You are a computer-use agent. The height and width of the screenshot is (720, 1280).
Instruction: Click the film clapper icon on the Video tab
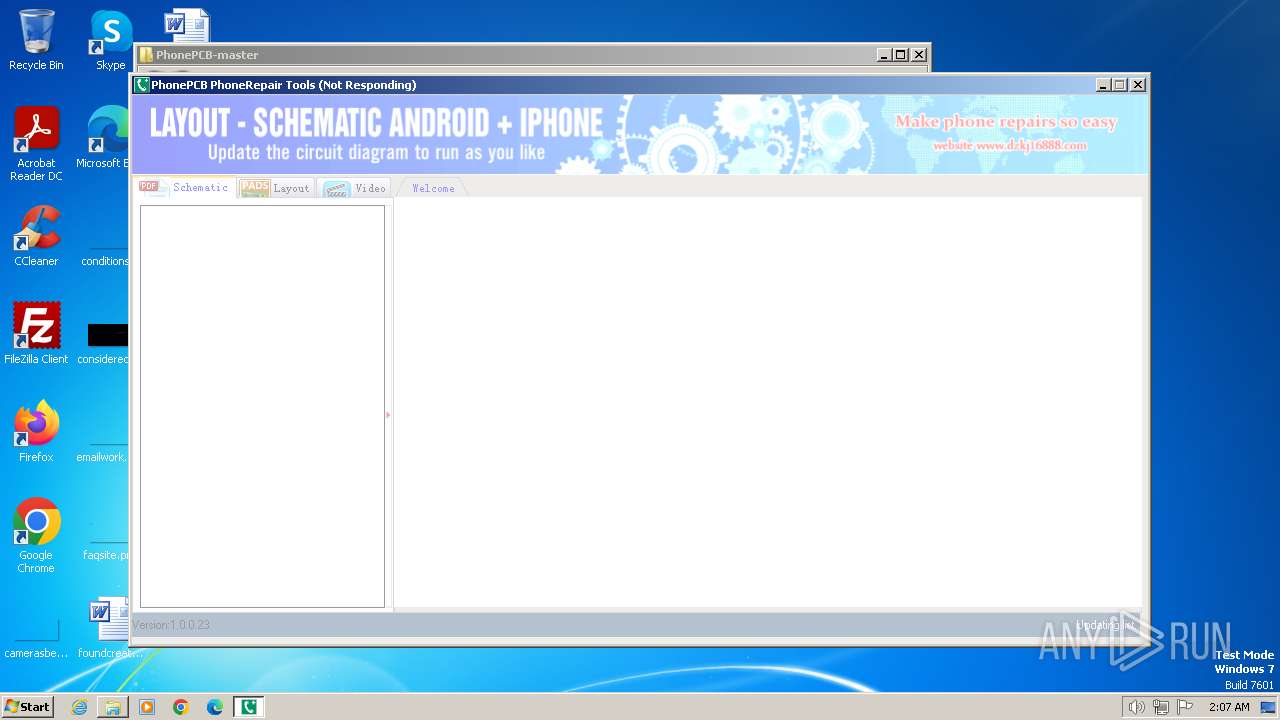(x=337, y=188)
